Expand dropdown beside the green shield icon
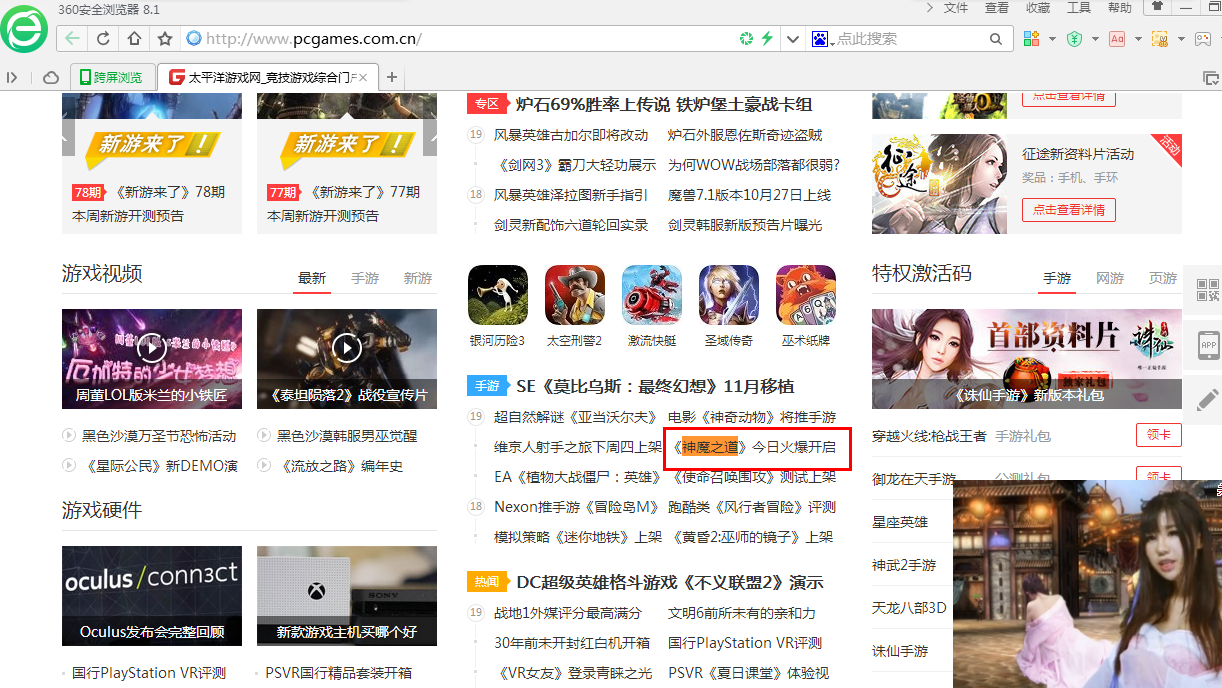This screenshot has height=688, width=1222. [1095, 39]
